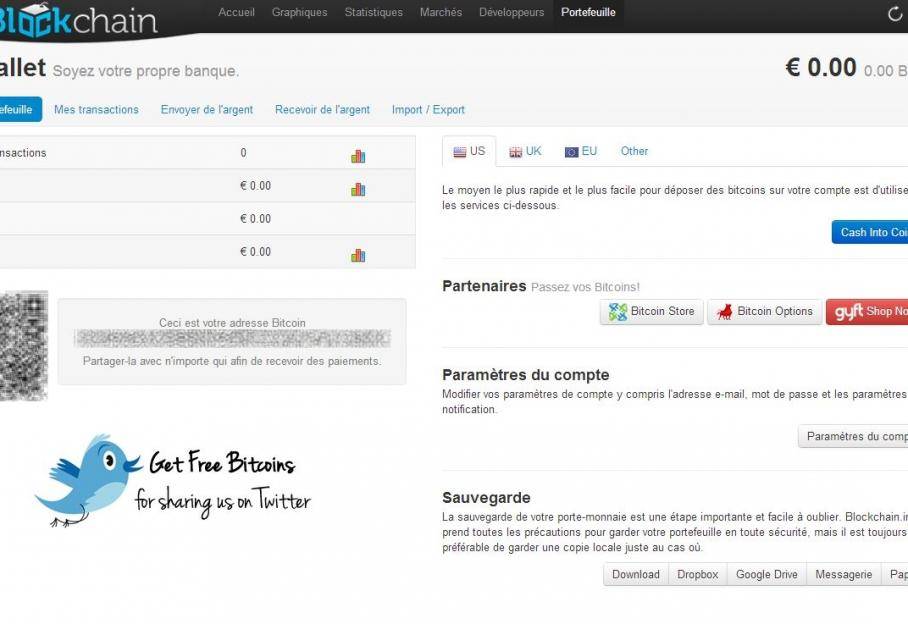The width and height of the screenshot is (908, 624).
Task: Click the transactions count value 0
Action: coord(243,153)
